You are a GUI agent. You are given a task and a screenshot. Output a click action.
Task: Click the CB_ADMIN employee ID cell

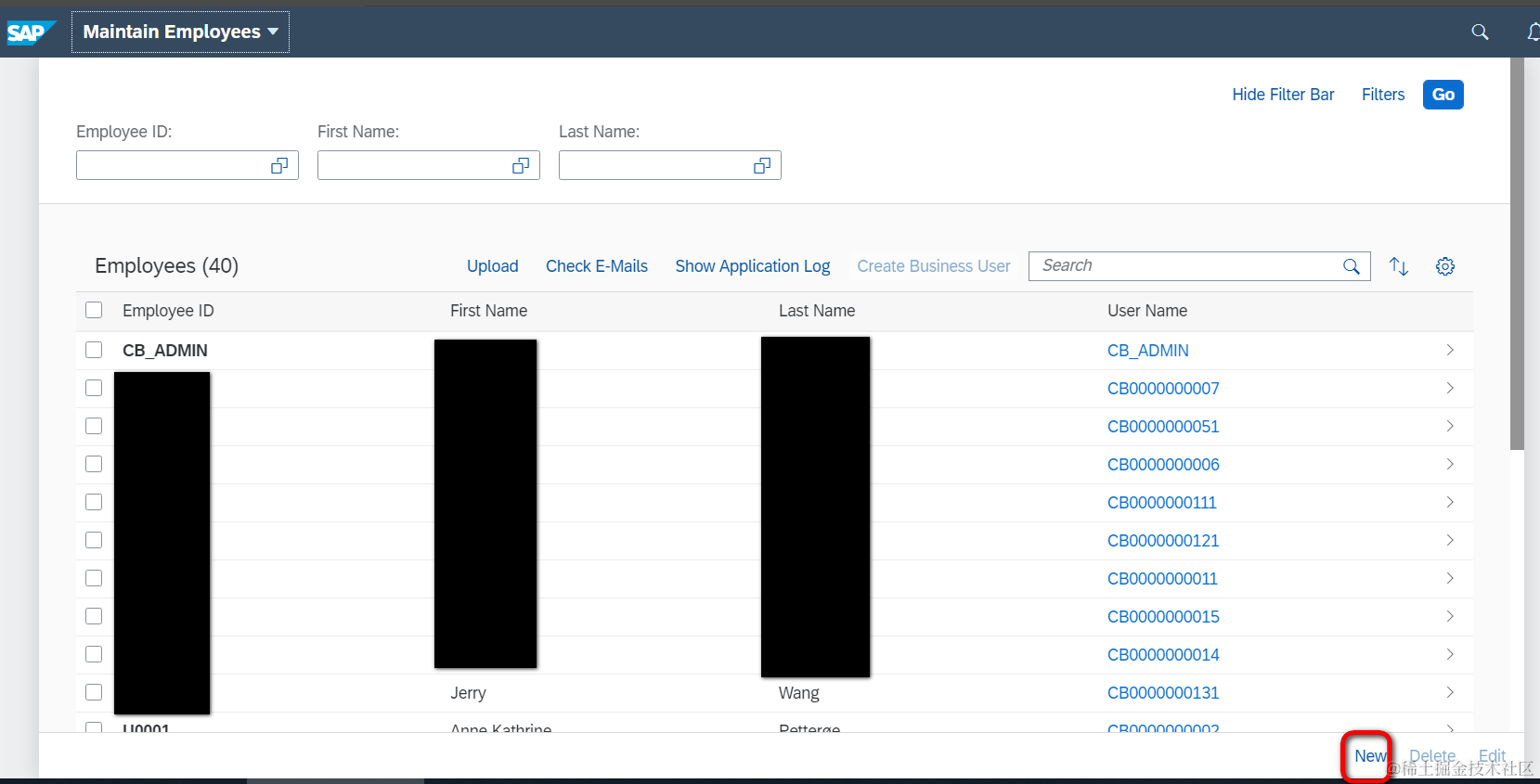[165, 351]
